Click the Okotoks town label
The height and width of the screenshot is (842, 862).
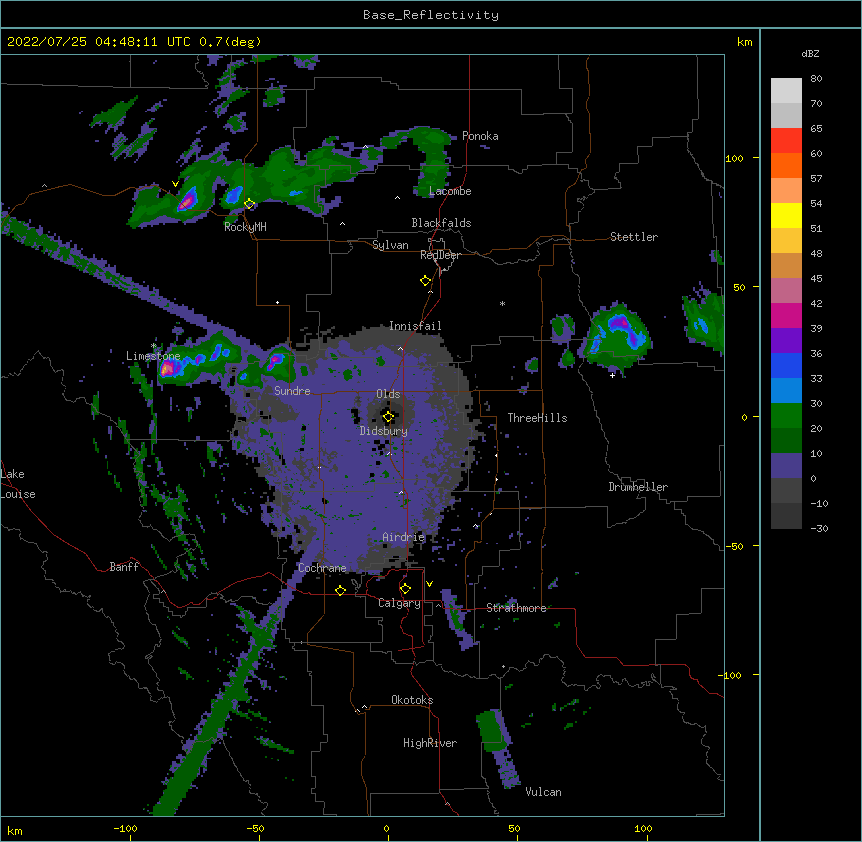coord(412,700)
